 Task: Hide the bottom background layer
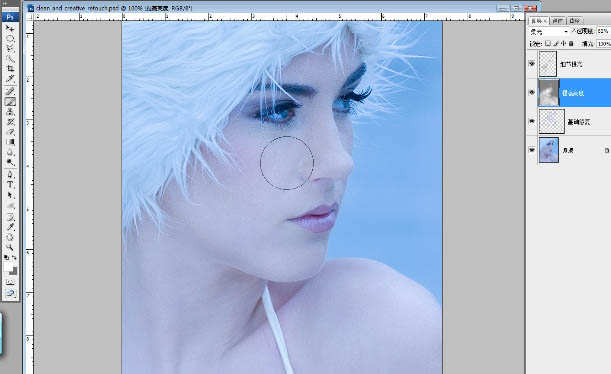click(532, 150)
